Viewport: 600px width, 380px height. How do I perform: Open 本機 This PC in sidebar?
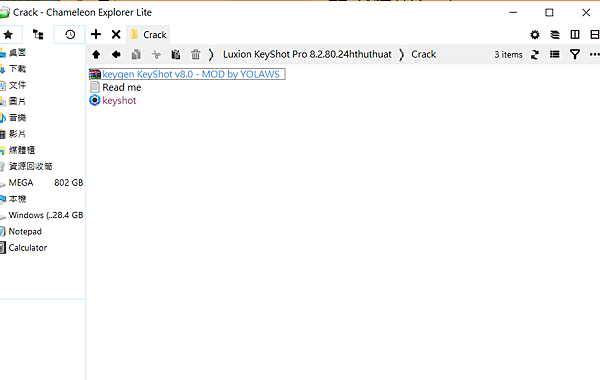click(x=17, y=199)
